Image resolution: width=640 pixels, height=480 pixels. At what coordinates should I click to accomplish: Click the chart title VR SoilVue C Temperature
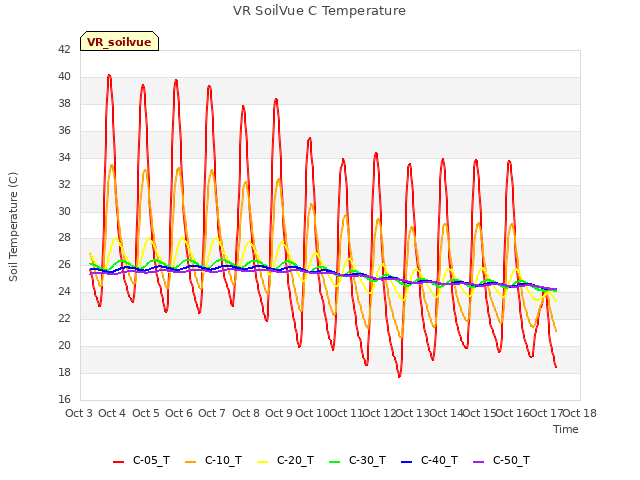[x=319, y=11]
